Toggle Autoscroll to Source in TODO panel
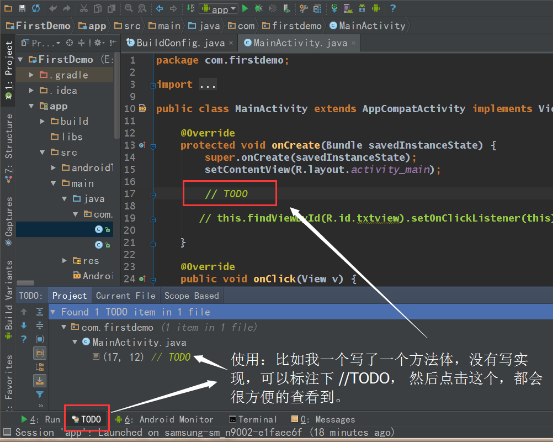This screenshot has width=553, height=442. [40, 381]
